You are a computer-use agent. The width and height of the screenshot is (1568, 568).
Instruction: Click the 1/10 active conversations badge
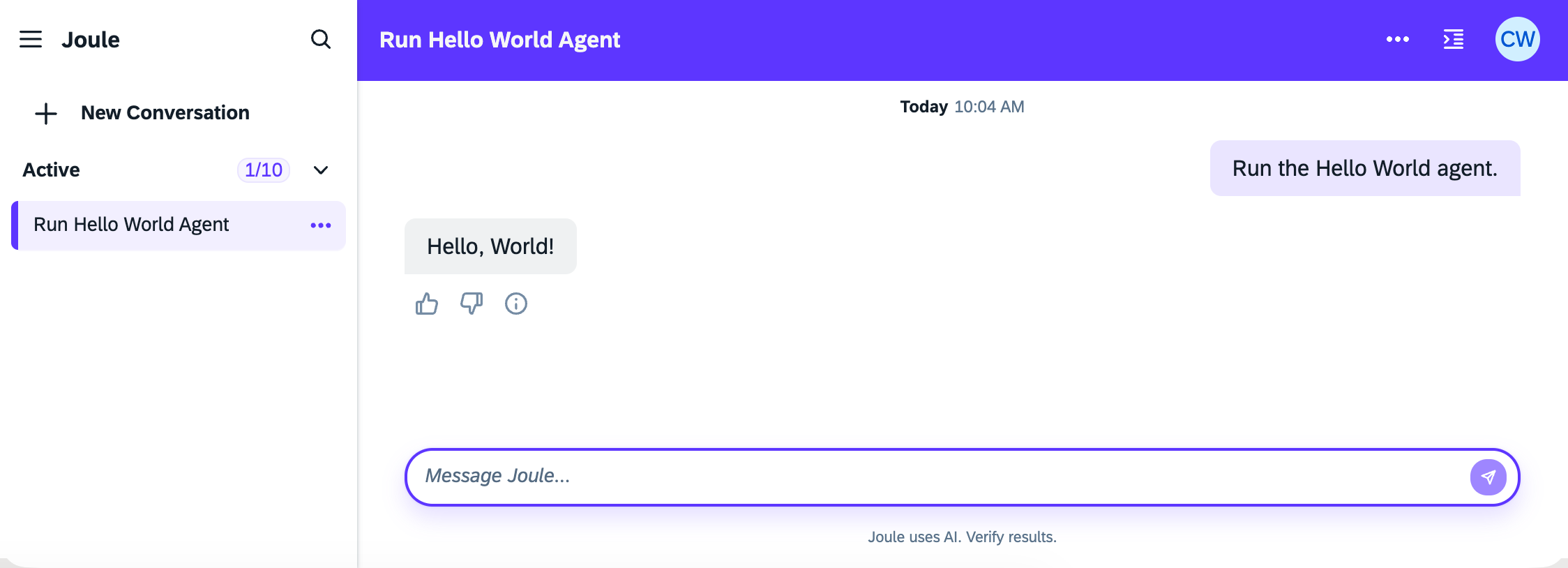coord(264,170)
